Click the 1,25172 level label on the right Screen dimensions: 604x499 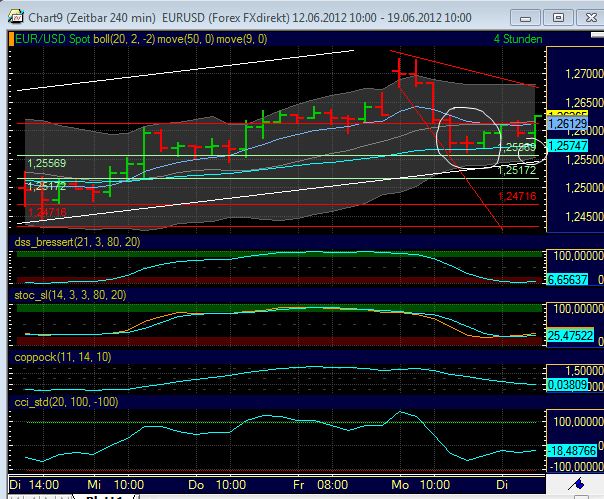517,170
